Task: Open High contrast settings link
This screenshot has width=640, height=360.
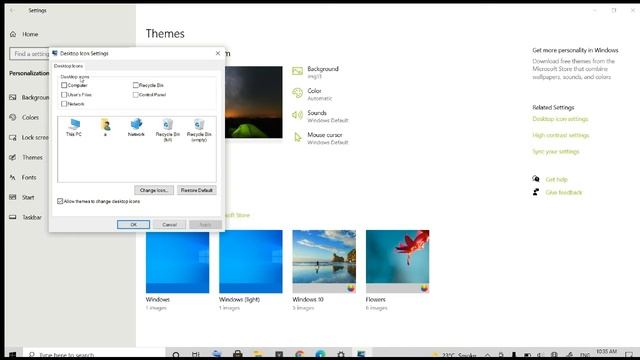Action: pyautogui.click(x=561, y=136)
